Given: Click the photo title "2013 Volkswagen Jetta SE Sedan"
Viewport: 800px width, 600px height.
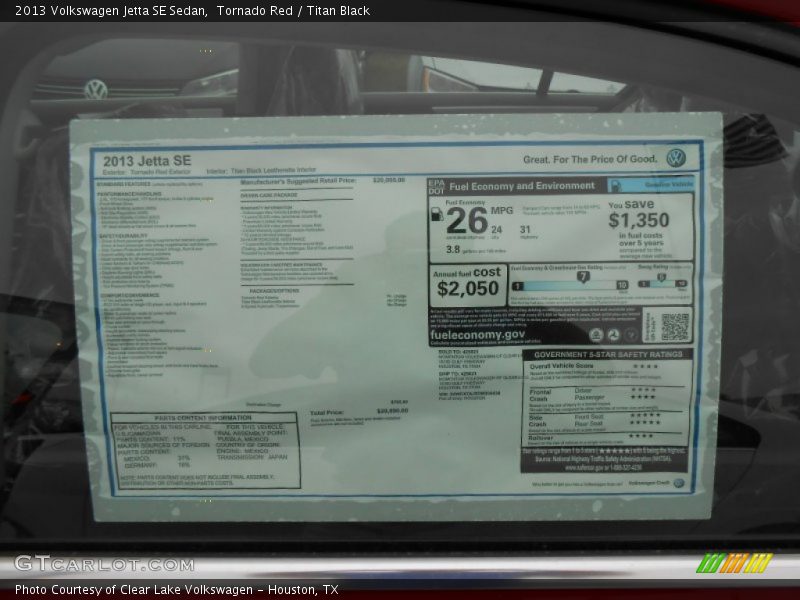Looking at the screenshot, I should (x=111, y=11).
